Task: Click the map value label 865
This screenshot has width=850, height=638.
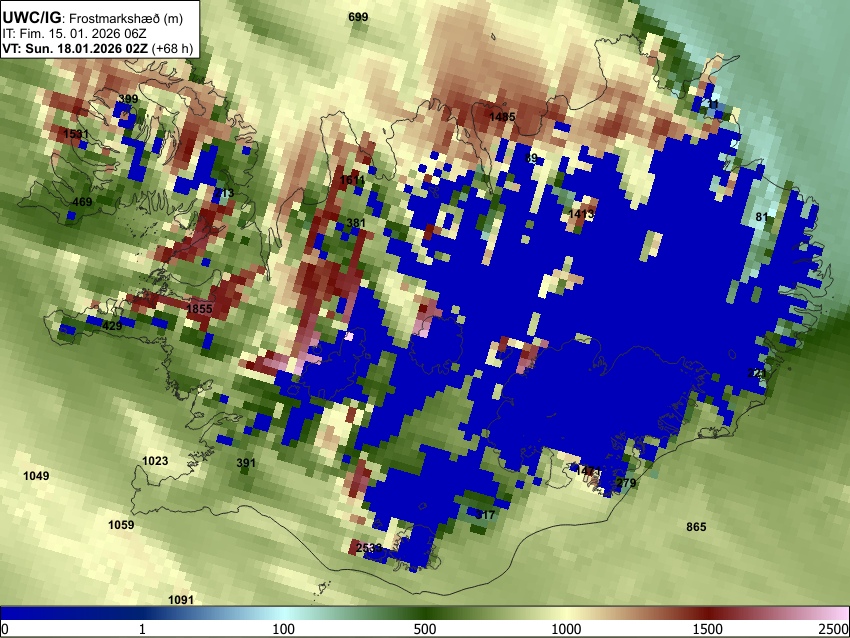Action: (x=696, y=527)
